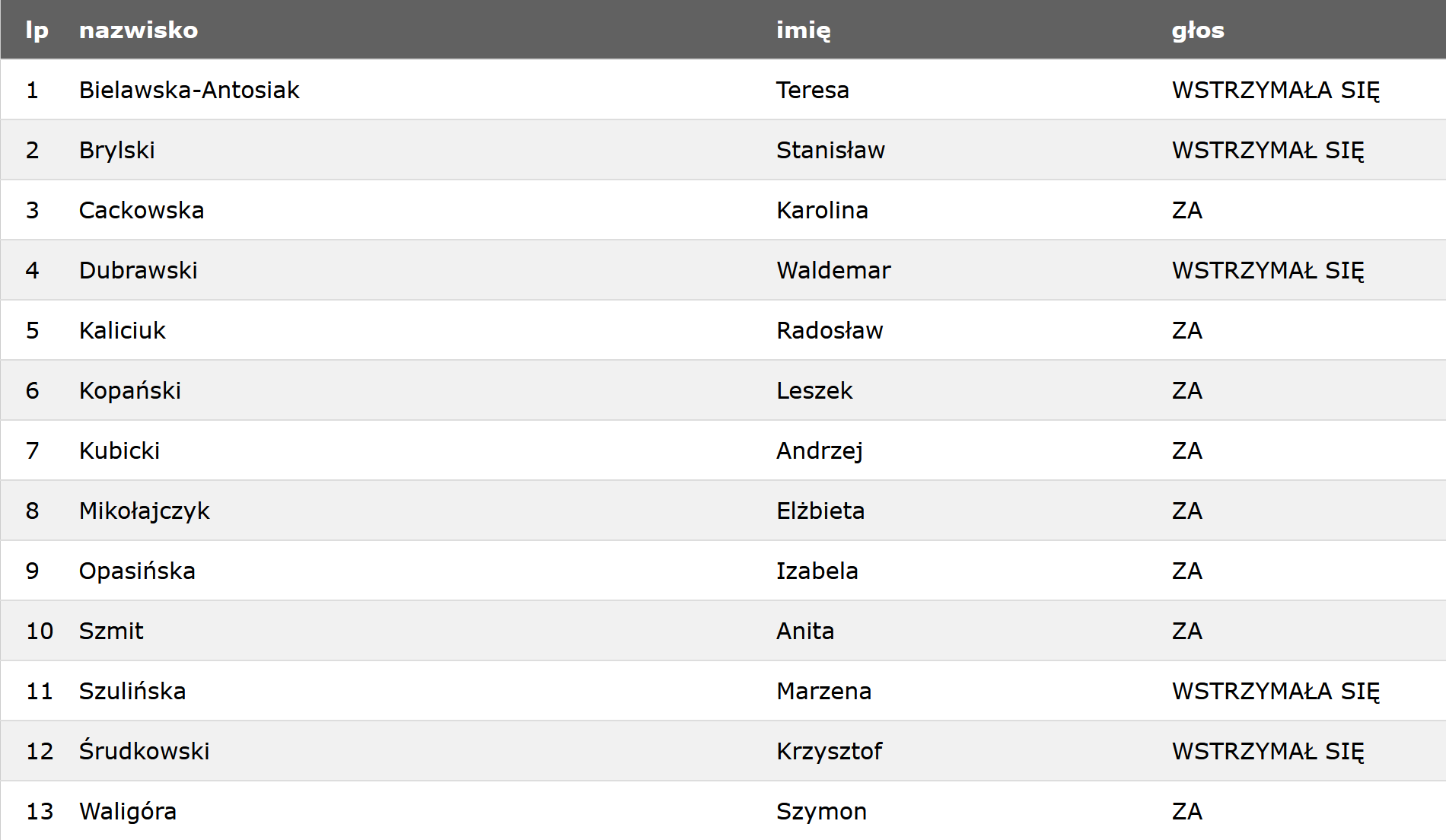Click Szulińska's 'WSTRZYMAŁA SIĘ' vote
Image resolution: width=1446 pixels, height=840 pixels.
1276,691
